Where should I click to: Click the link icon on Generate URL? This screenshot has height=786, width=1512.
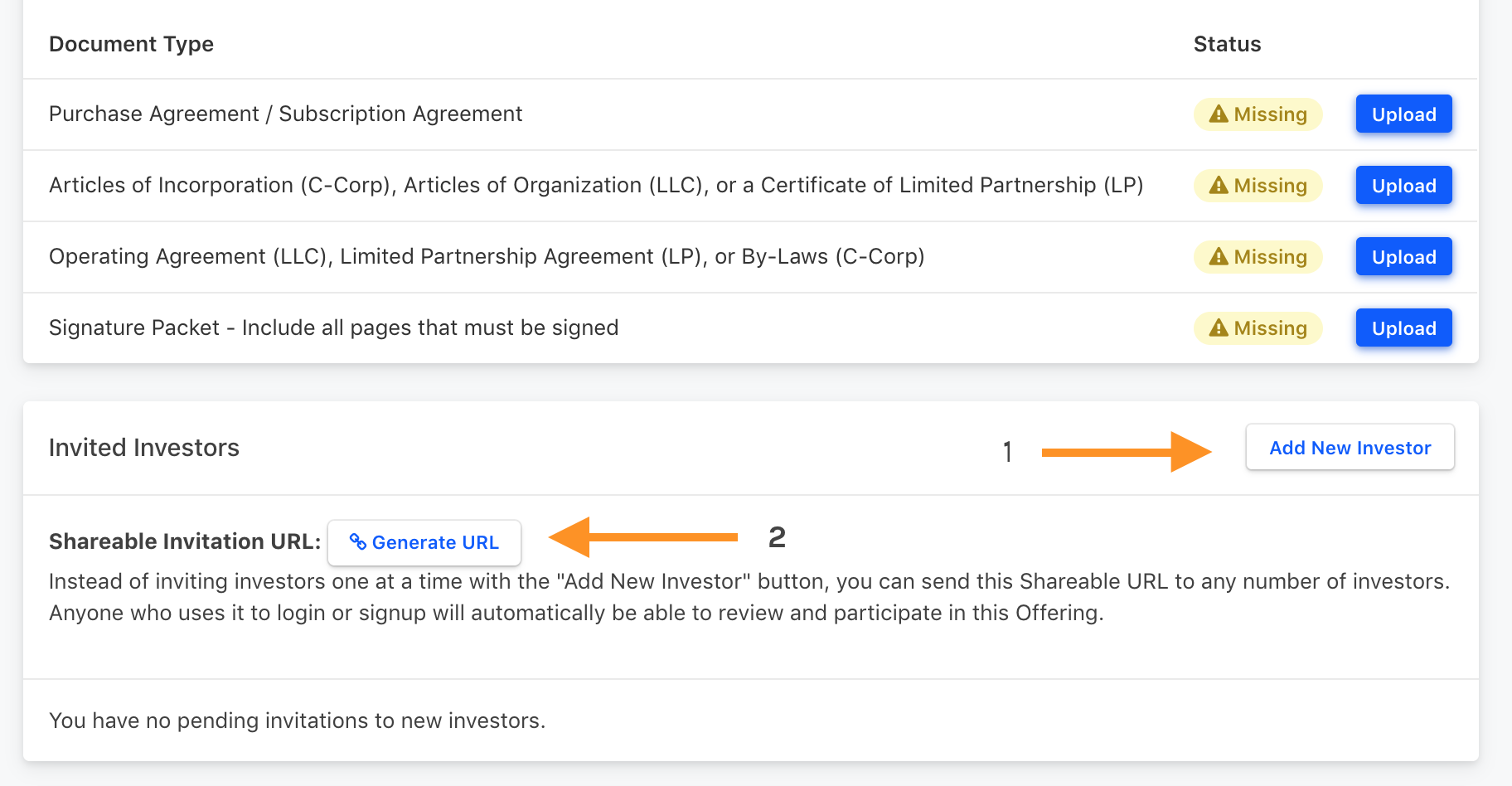pyautogui.click(x=358, y=542)
